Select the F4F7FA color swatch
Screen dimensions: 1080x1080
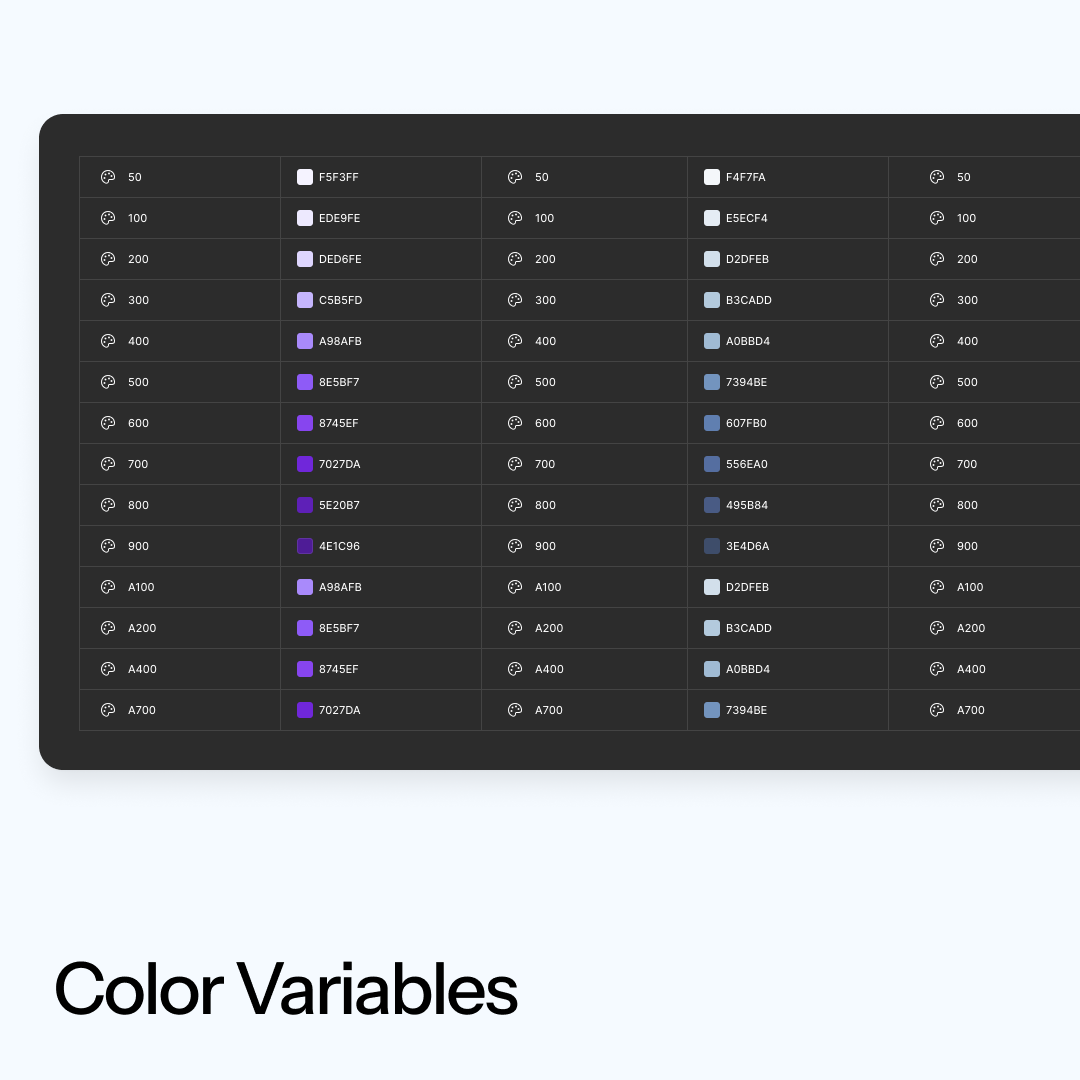coord(712,177)
